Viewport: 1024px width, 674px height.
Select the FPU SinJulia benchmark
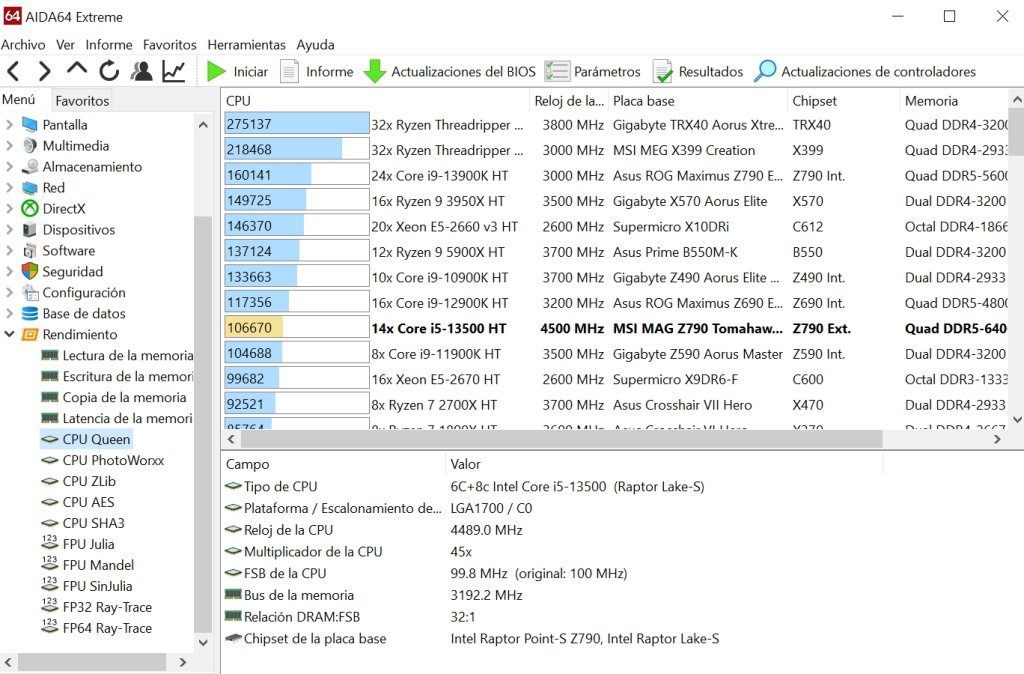pyautogui.click(x=97, y=586)
